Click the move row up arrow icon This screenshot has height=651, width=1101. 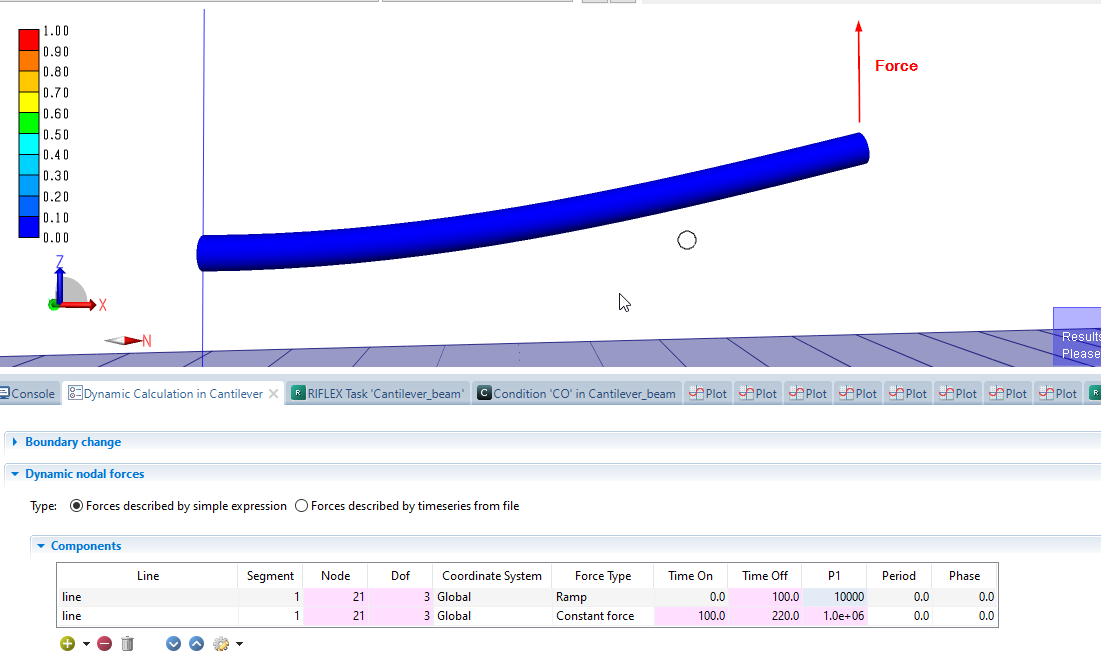click(196, 644)
